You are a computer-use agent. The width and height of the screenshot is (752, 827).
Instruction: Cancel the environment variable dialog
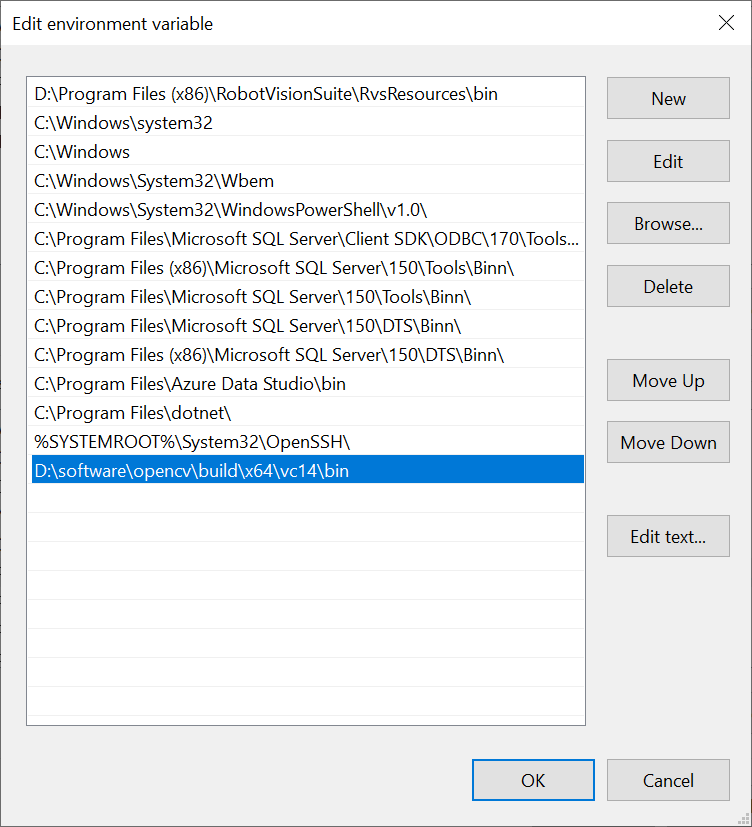click(x=668, y=780)
